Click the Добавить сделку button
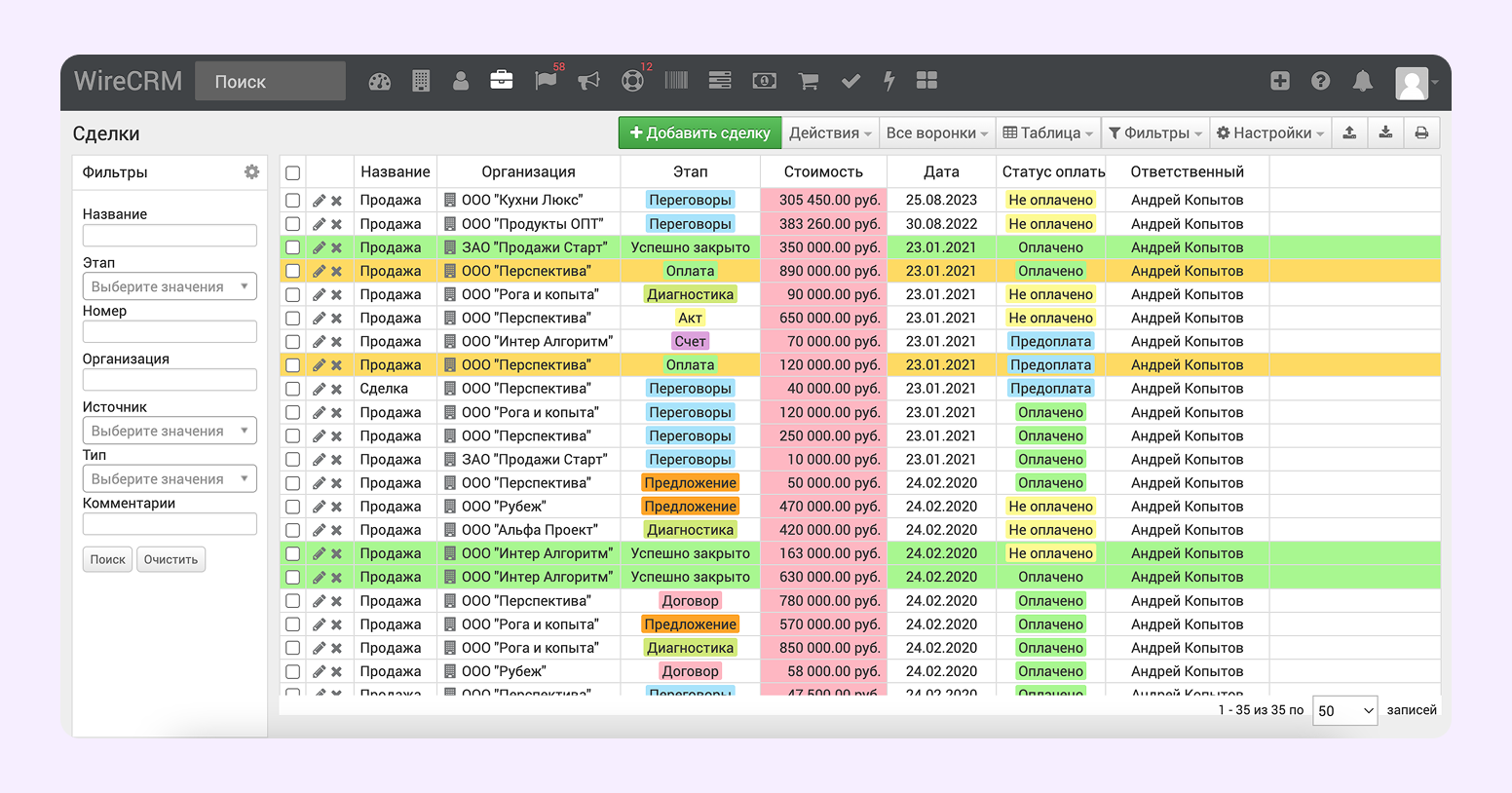 [699, 132]
